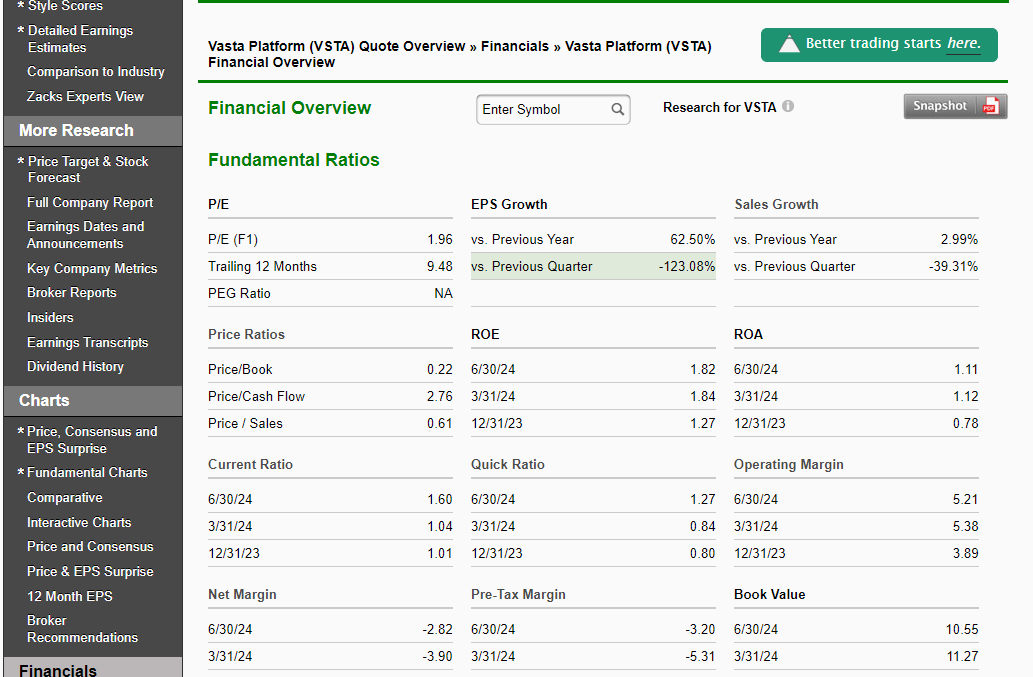
Task: Click Sales Growth value -39.31%
Action: [x=953, y=267]
